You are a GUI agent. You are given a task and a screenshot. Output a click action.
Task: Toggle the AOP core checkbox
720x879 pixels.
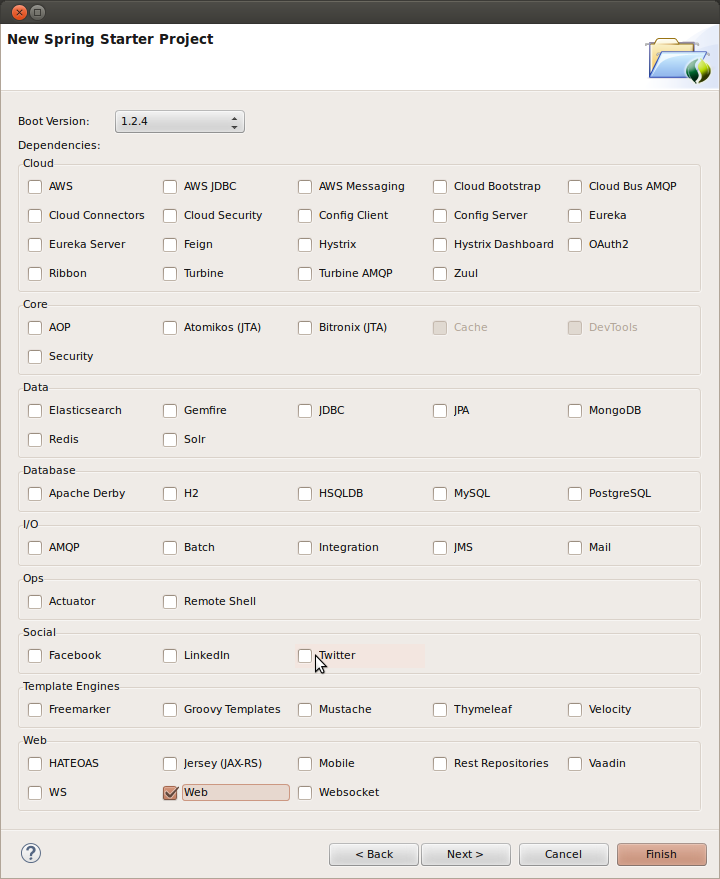(x=35, y=328)
